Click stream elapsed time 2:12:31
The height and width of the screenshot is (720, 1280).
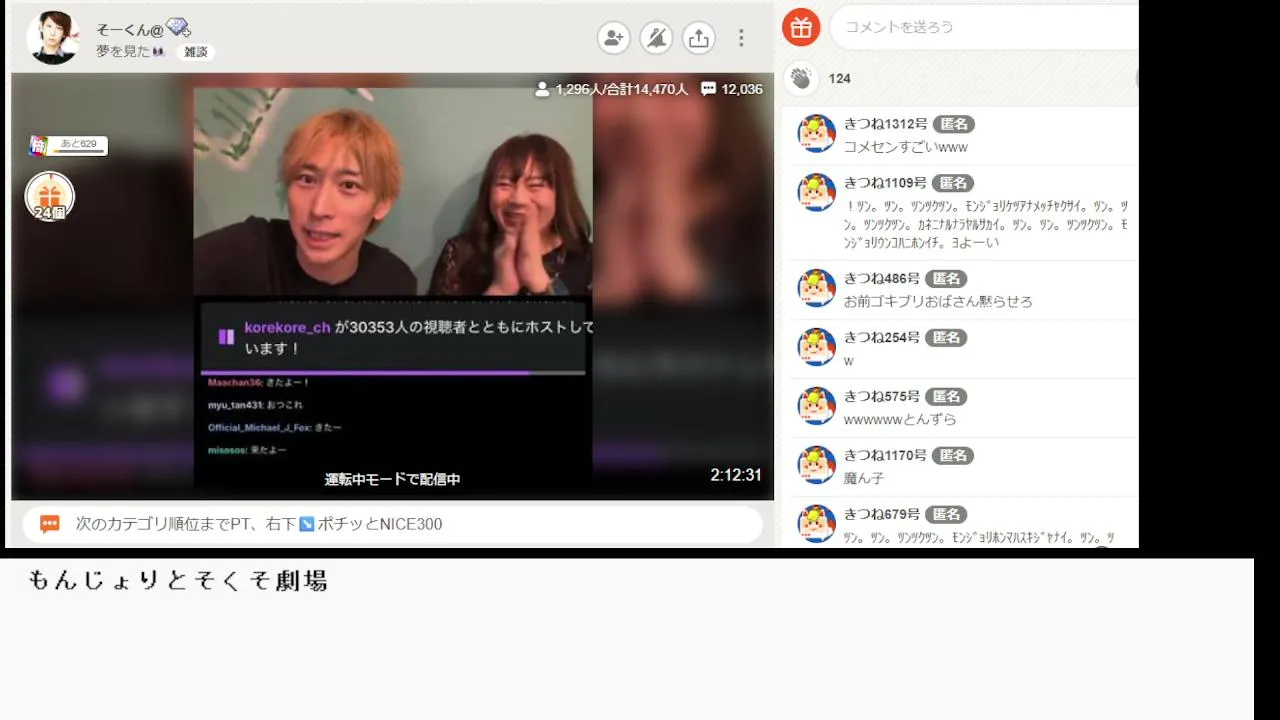tap(736, 475)
